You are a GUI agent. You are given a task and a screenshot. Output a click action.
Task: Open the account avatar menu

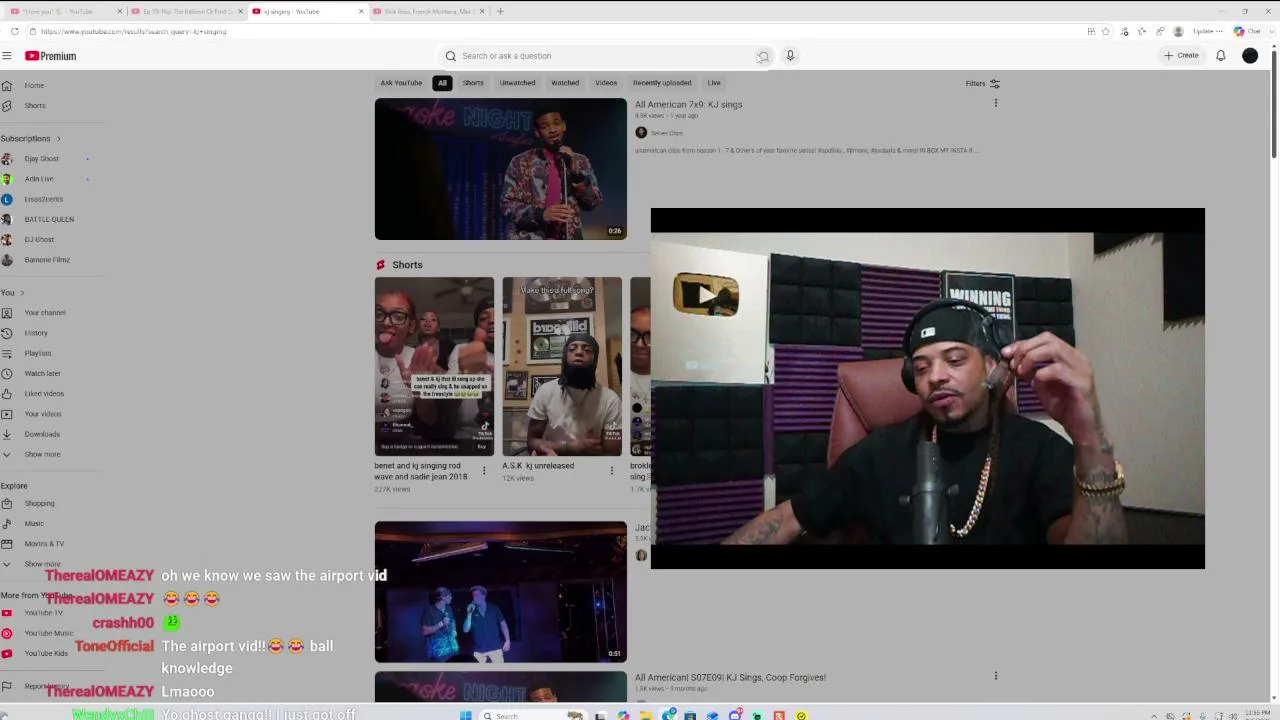1250,56
